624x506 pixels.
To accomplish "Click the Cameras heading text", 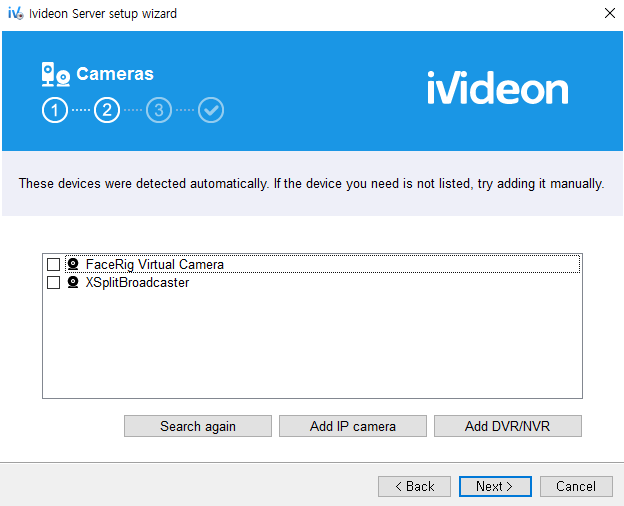I will (115, 74).
